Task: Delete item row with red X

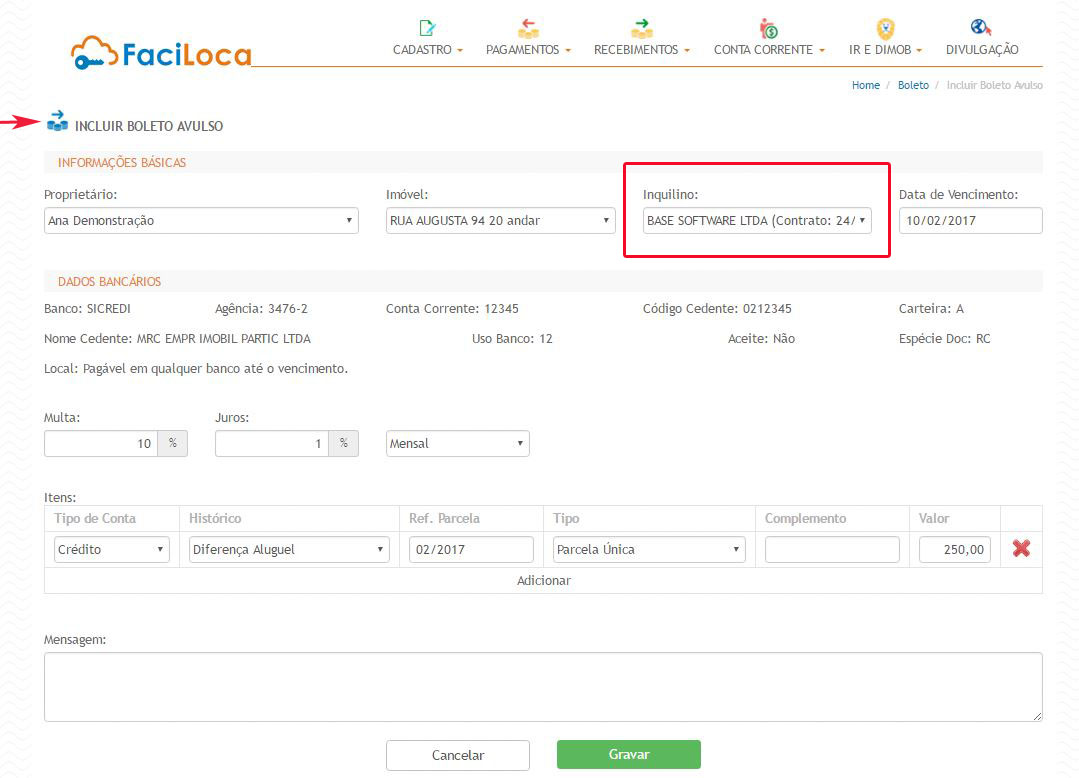Action: coord(1021,549)
